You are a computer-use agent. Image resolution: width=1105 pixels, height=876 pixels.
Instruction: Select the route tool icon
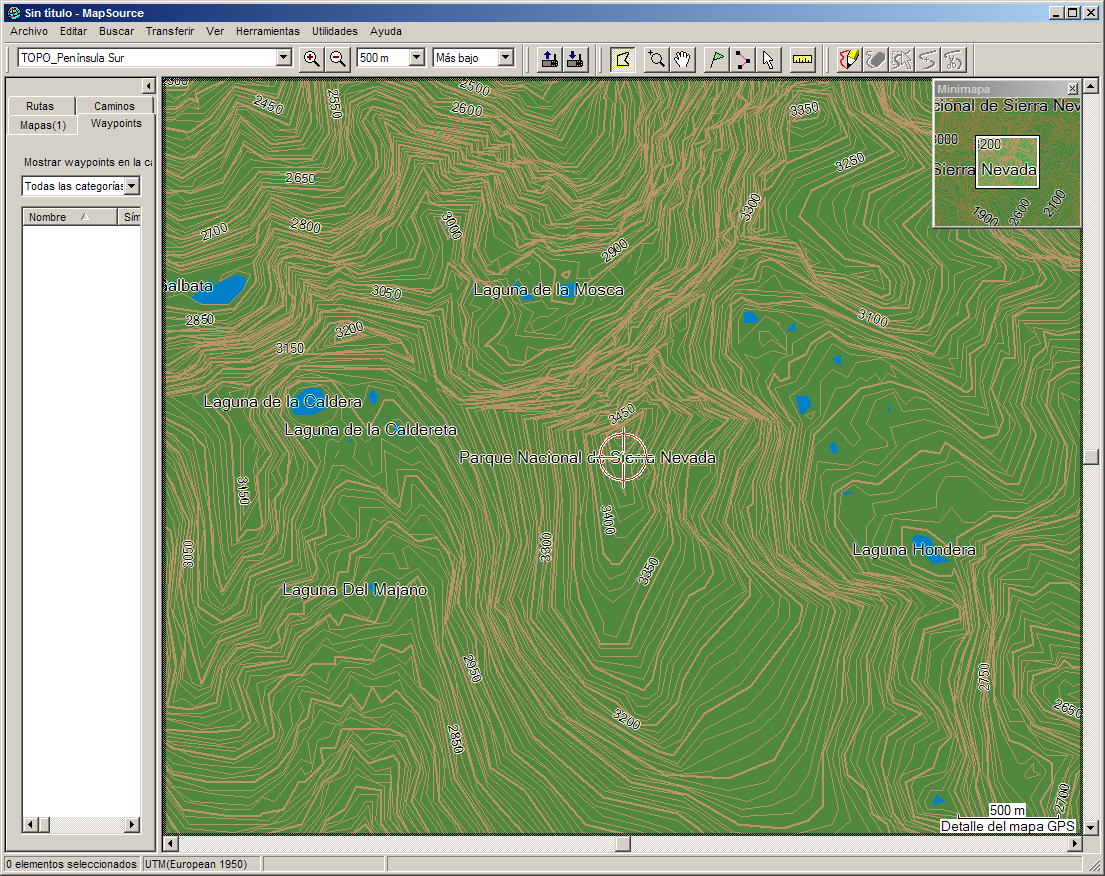(742, 59)
